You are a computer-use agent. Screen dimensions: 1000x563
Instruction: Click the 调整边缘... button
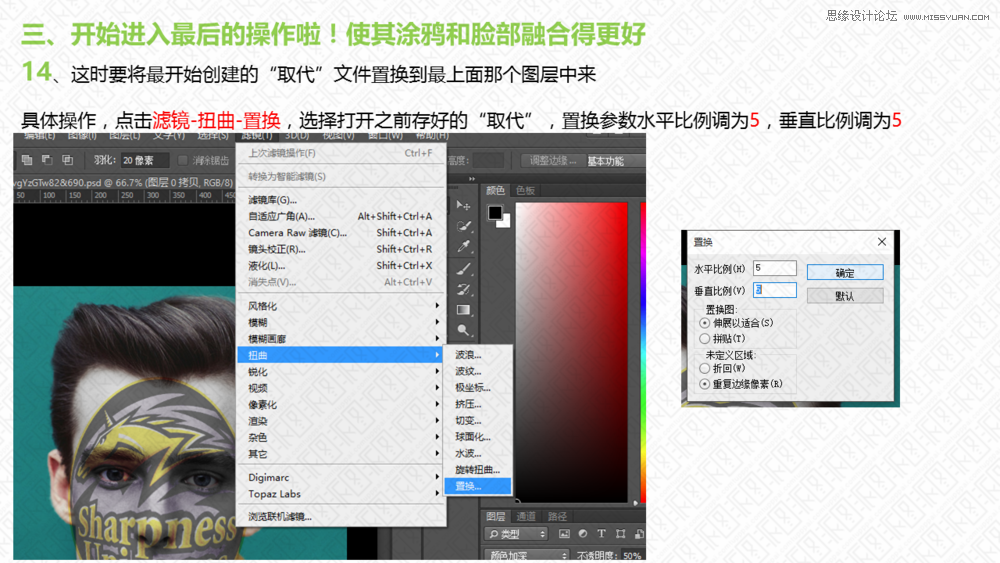(552, 161)
